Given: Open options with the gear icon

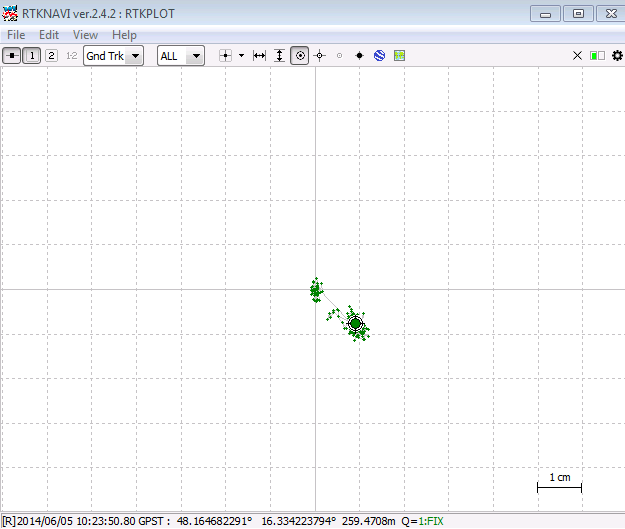Looking at the screenshot, I should tap(616, 56).
